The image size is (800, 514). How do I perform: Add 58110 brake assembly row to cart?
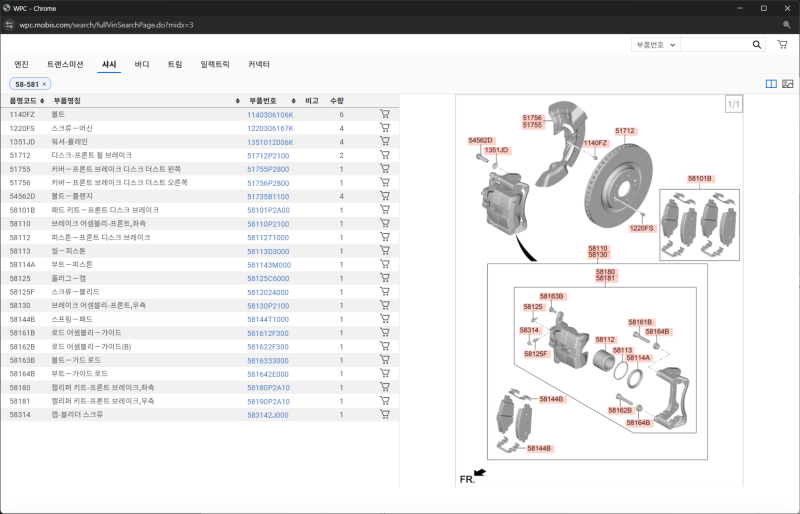click(385, 223)
